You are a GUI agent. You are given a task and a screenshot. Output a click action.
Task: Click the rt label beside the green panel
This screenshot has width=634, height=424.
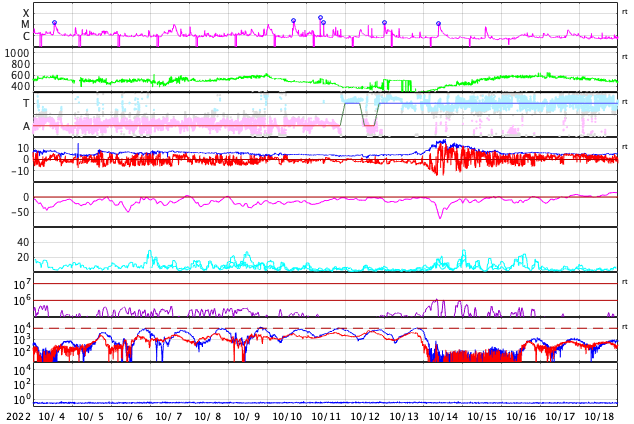[625, 57]
